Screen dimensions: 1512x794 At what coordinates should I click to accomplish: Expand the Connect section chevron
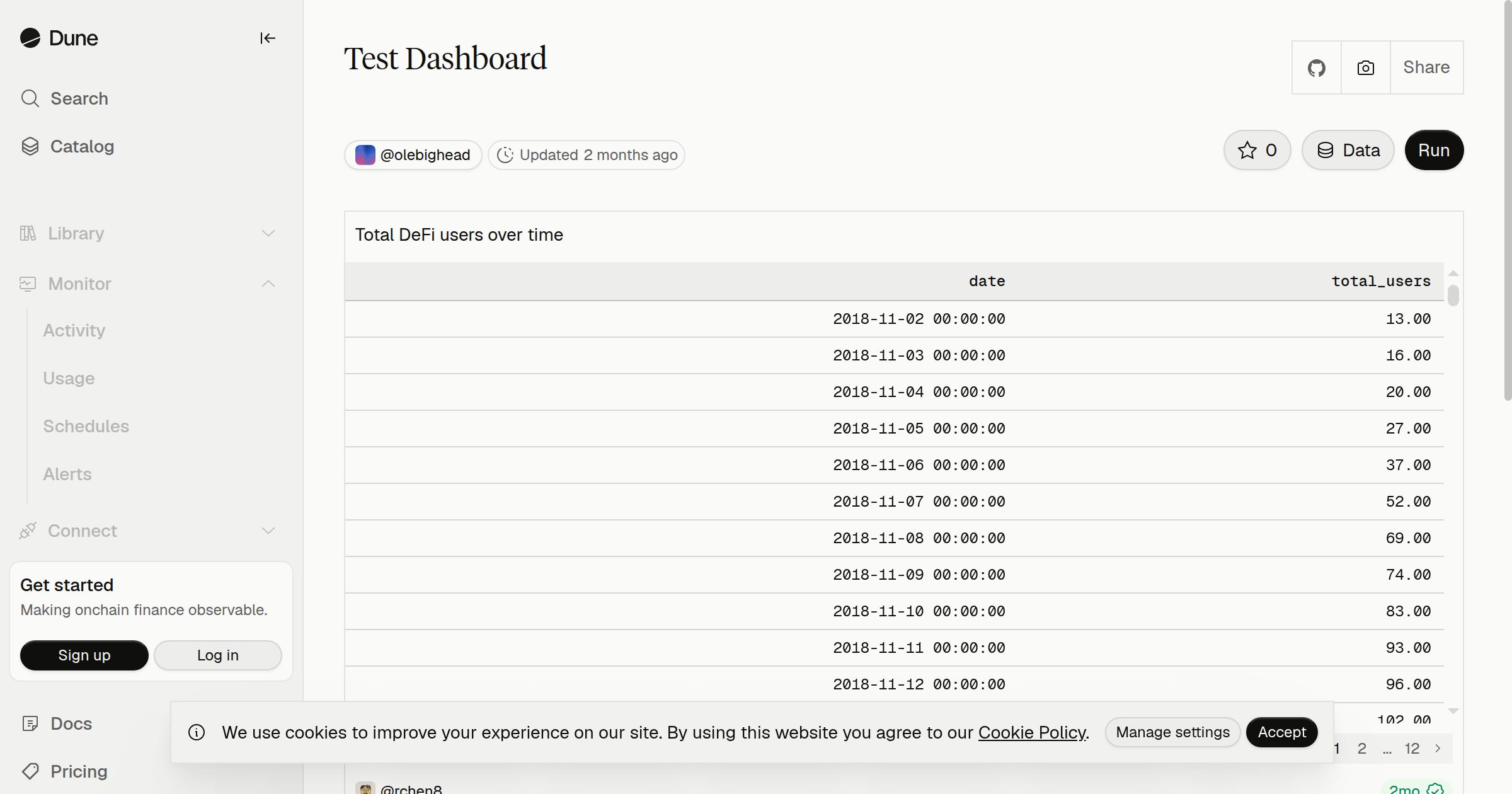(x=268, y=531)
